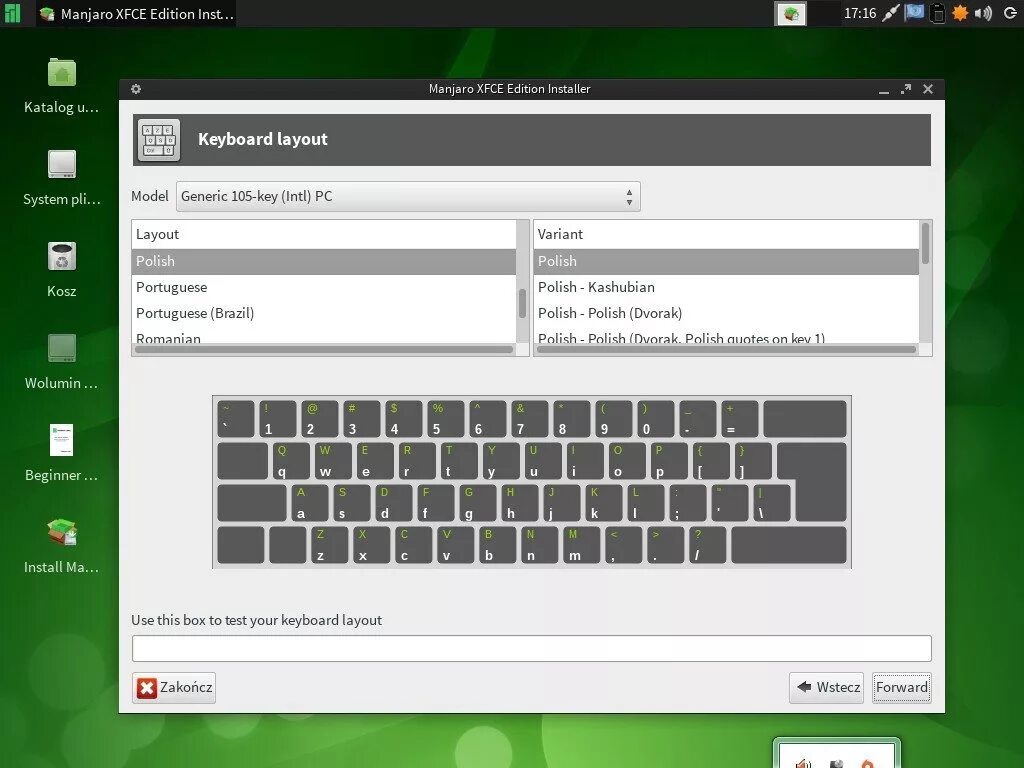Viewport: 1024px width, 768px height.
Task: Select Romanian in the Layout list
Action: click(x=323, y=337)
